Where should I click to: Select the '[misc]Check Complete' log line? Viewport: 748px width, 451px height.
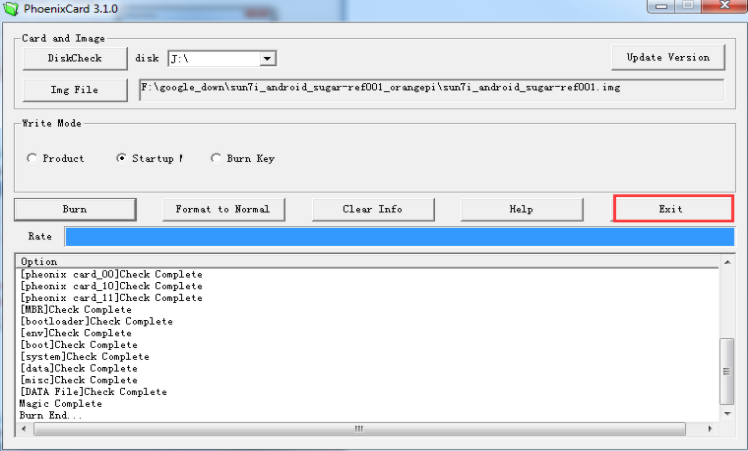click(x=79, y=380)
